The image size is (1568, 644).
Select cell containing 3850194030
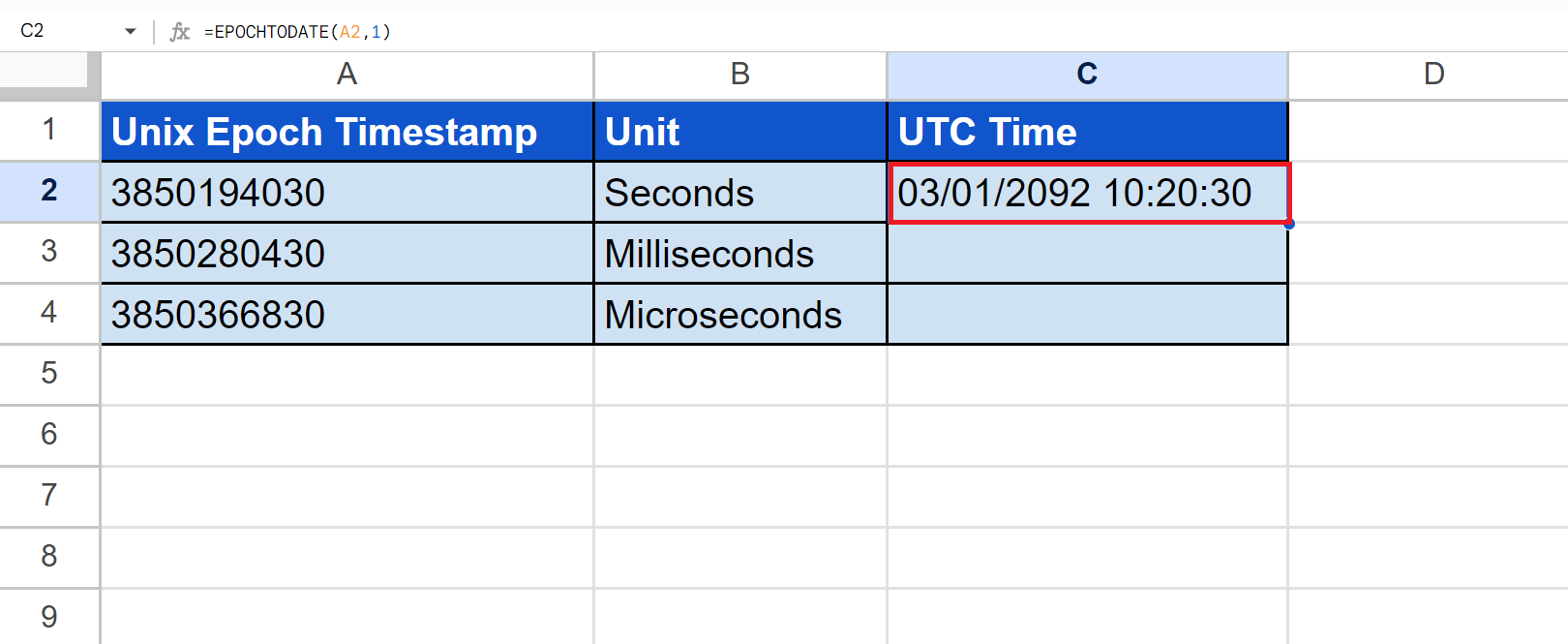(347, 193)
